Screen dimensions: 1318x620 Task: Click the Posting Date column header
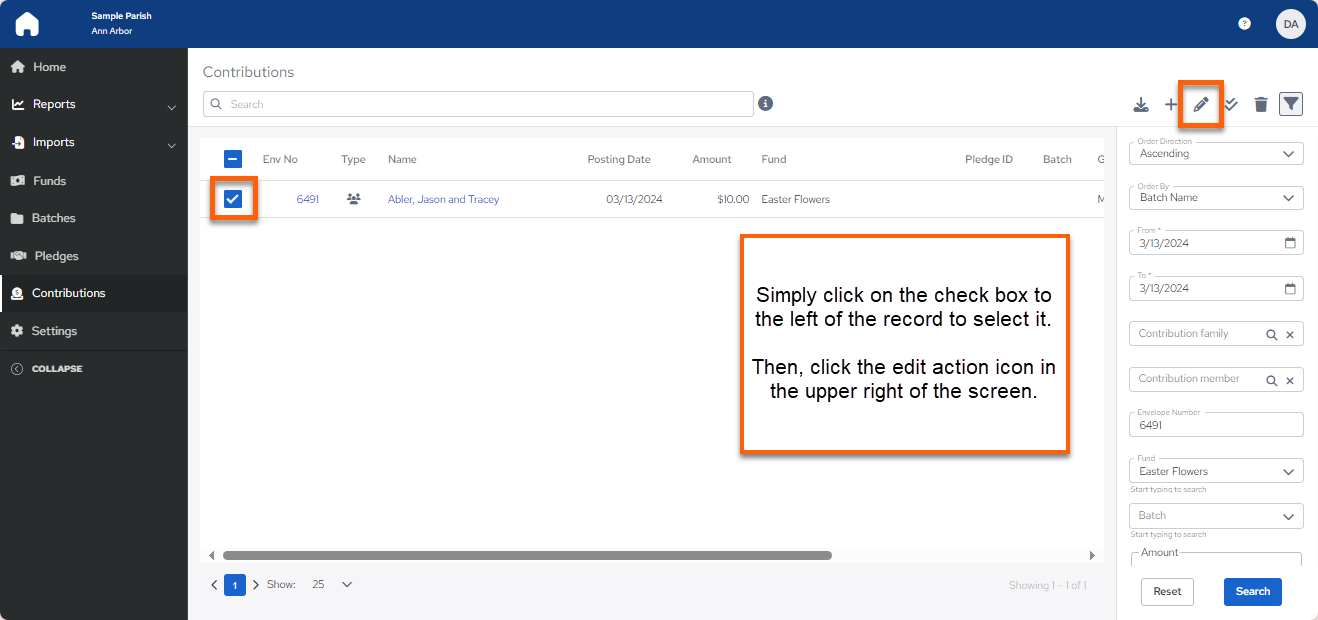click(x=618, y=159)
